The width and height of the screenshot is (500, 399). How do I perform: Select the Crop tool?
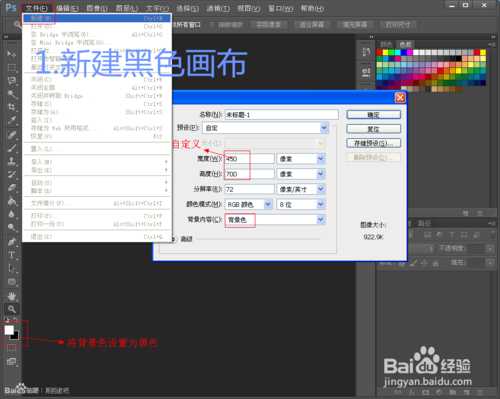tap(11, 107)
